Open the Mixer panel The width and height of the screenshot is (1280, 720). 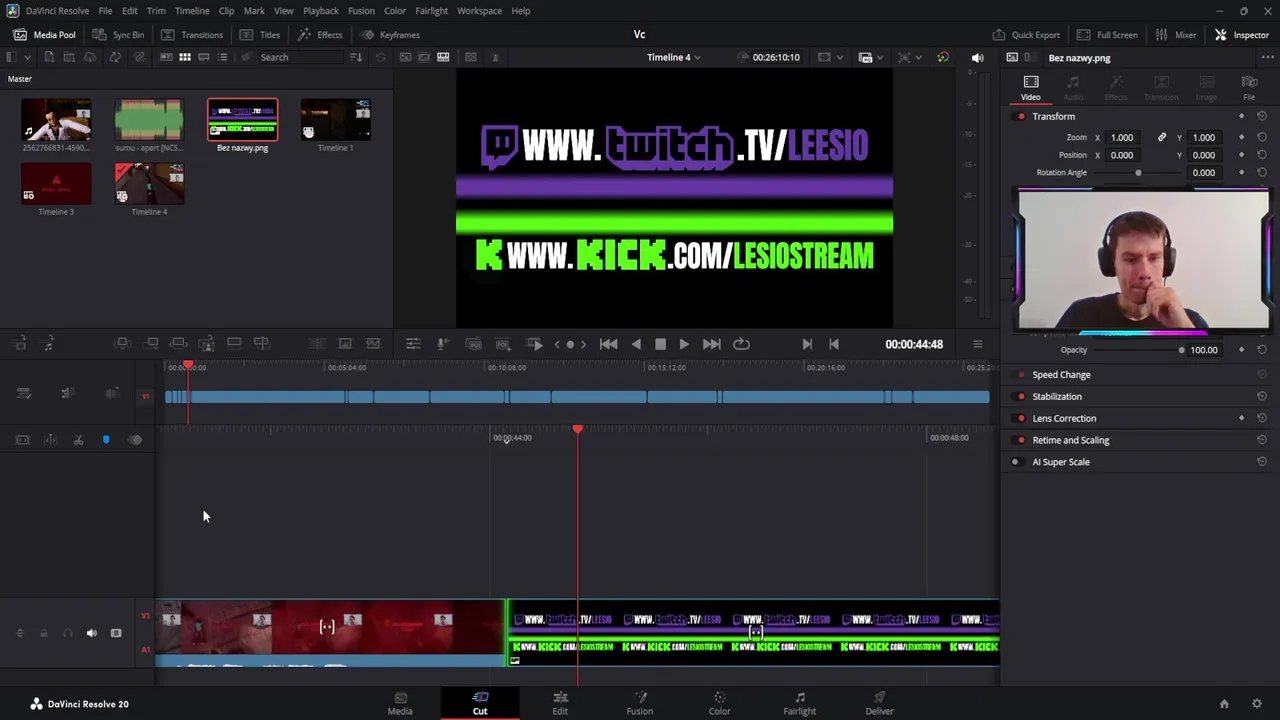(x=1176, y=35)
